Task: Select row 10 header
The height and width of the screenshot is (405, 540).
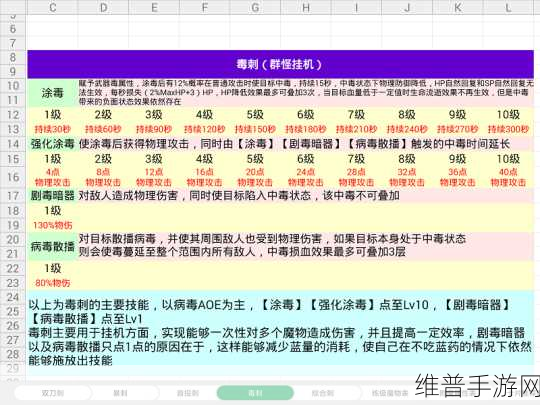Action: point(13,86)
